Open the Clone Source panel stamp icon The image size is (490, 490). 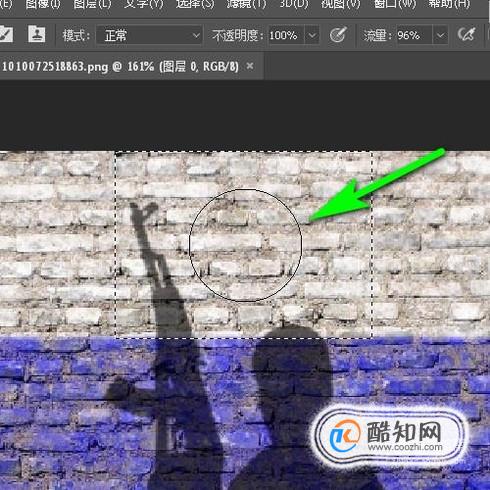pos(37,34)
